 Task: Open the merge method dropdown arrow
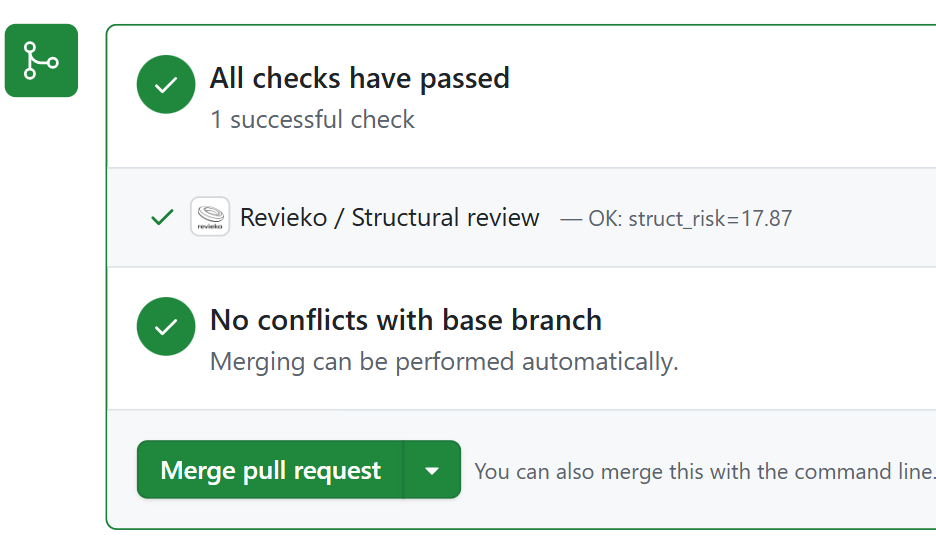(432, 470)
